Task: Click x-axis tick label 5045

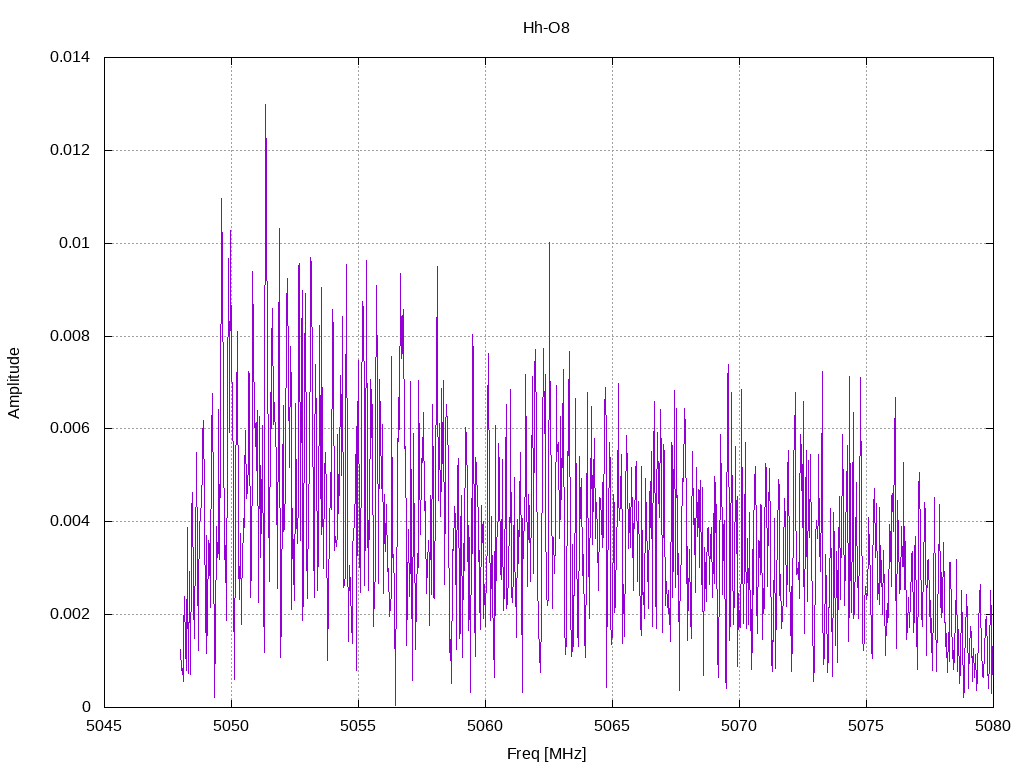Action: [x=104, y=726]
